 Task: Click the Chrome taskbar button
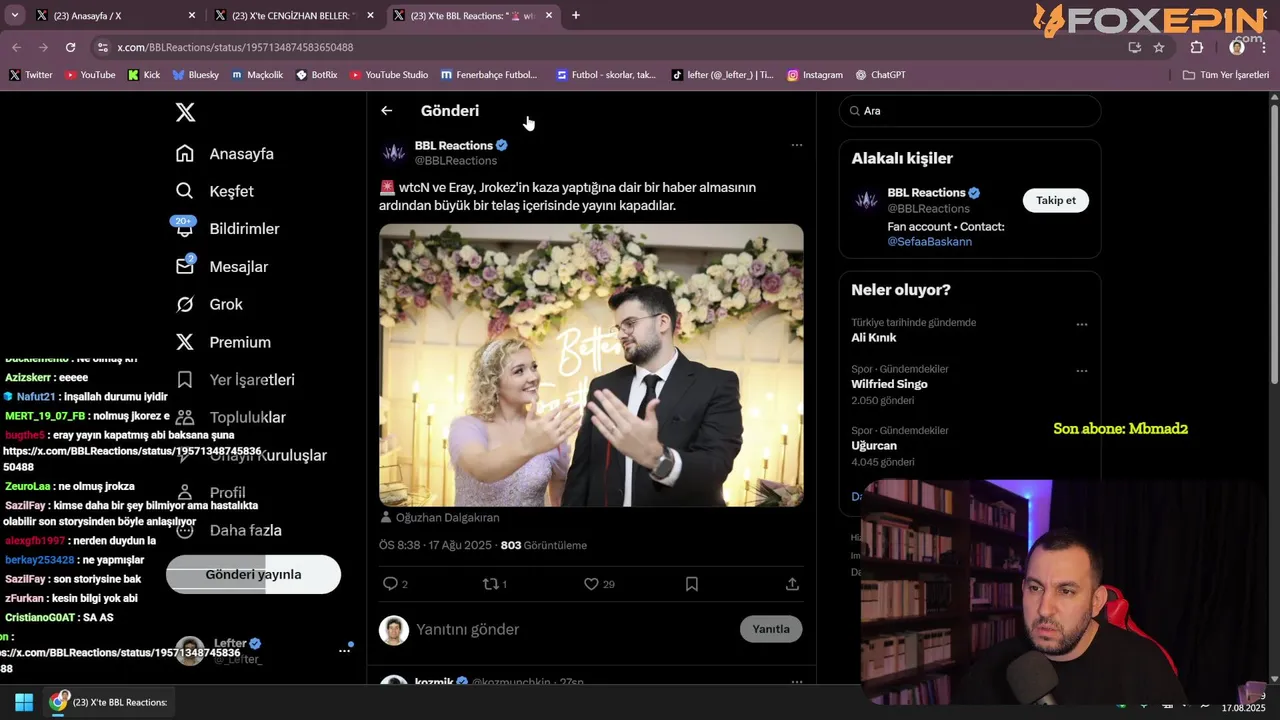pyautogui.click(x=110, y=702)
